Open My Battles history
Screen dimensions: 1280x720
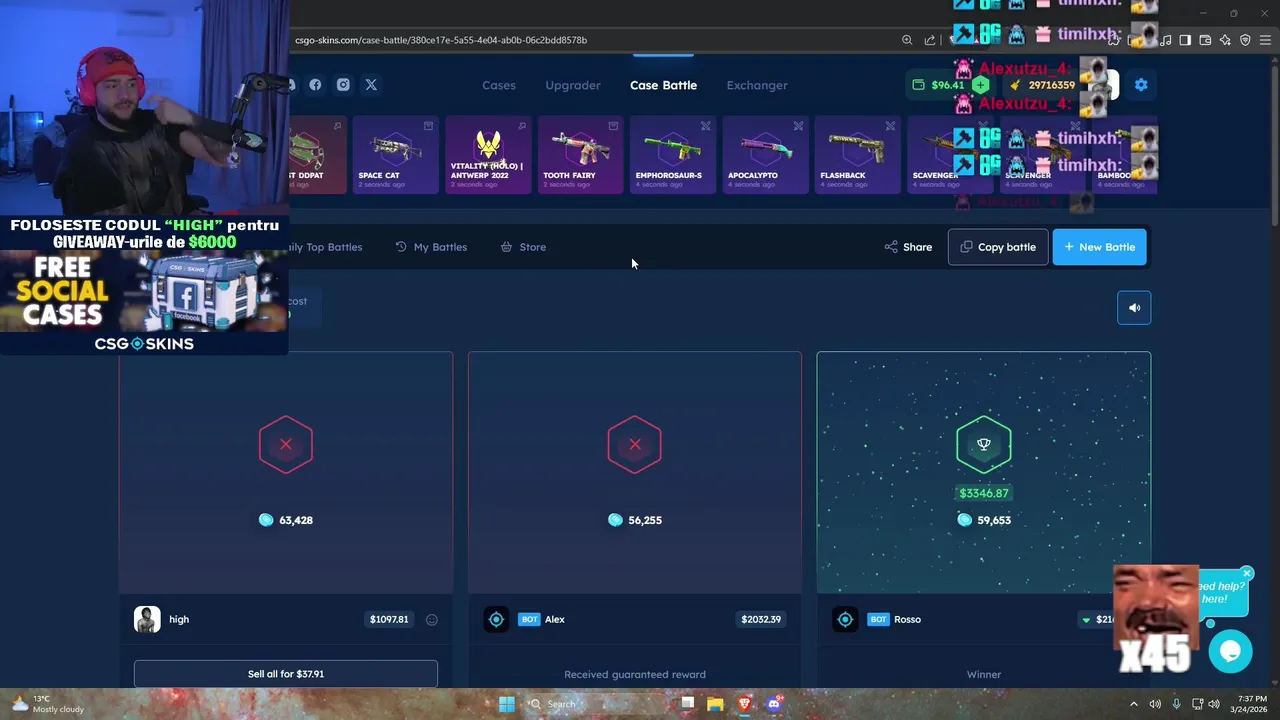tap(431, 247)
